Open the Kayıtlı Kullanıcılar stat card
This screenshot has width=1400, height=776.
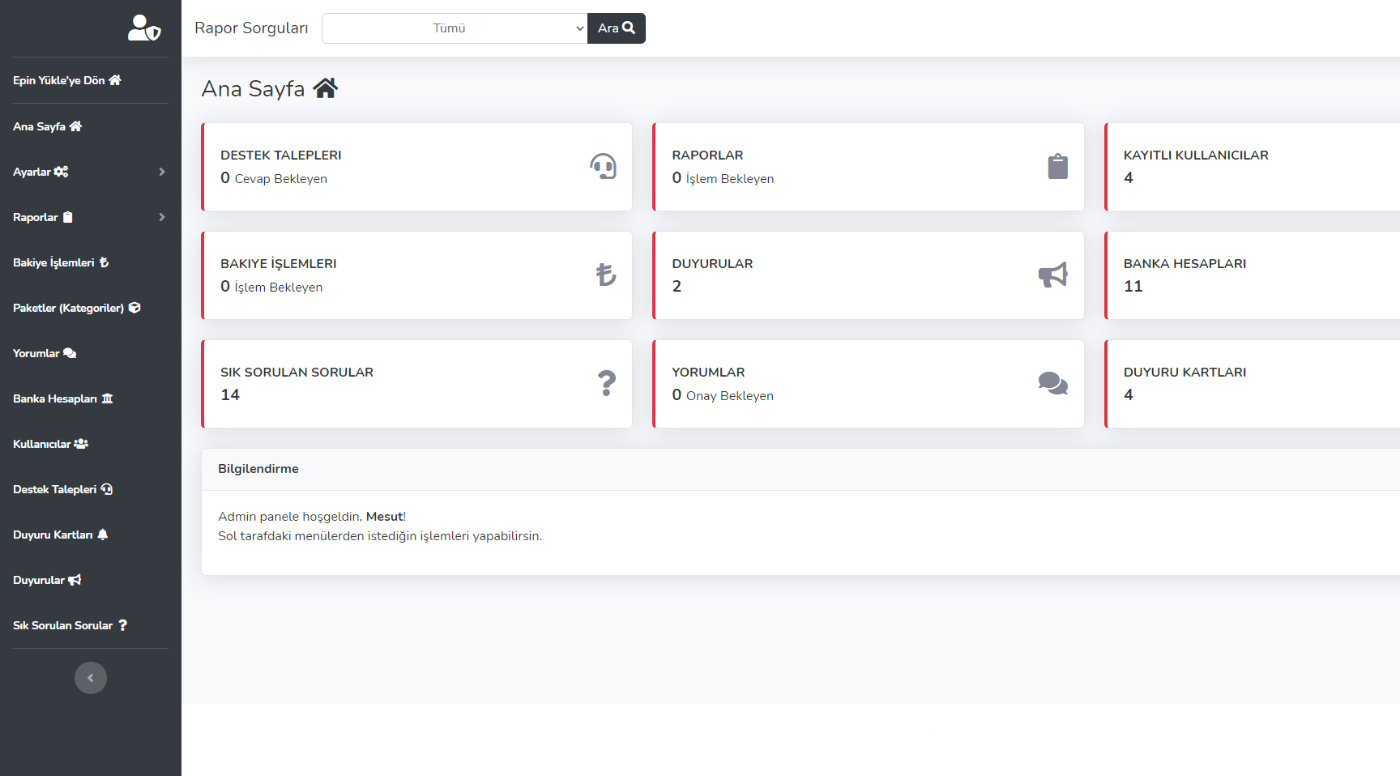[1250, 167]
